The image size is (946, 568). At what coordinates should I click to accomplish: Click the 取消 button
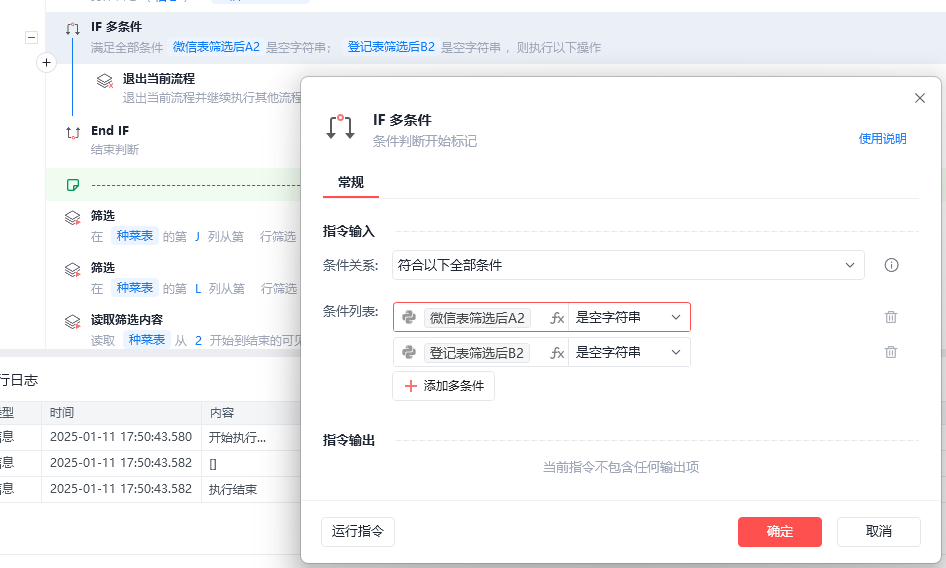(878, 532)
